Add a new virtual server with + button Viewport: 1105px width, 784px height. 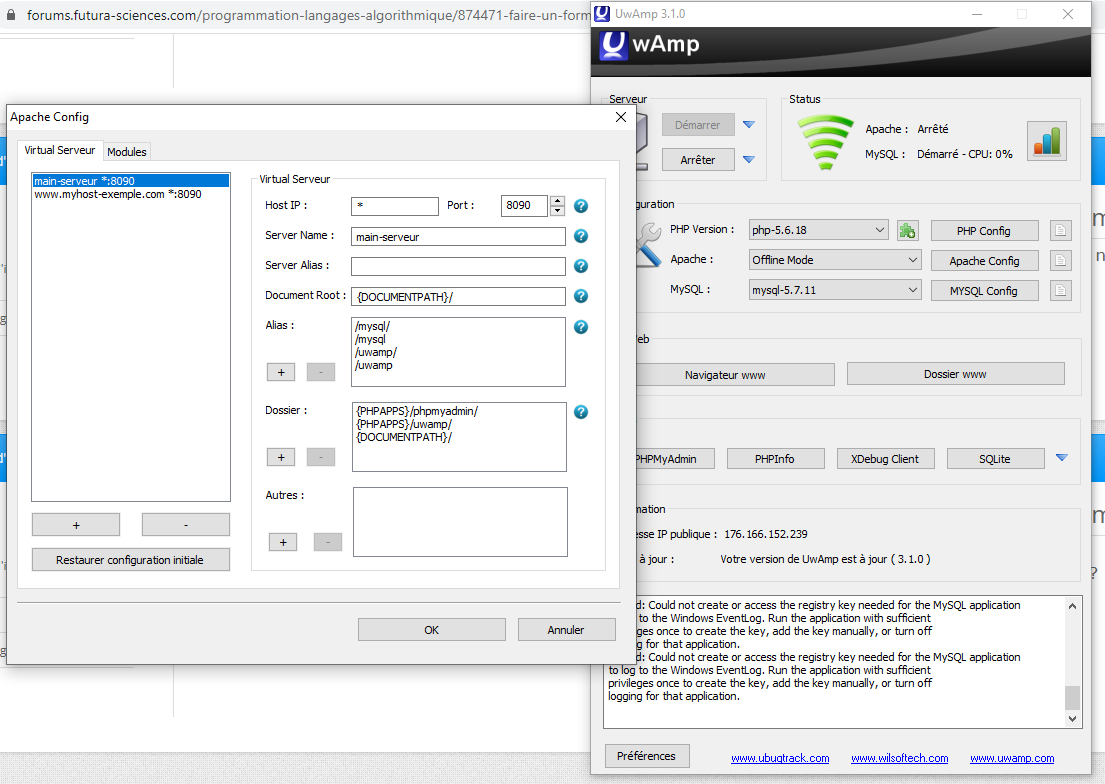point(76,525)
